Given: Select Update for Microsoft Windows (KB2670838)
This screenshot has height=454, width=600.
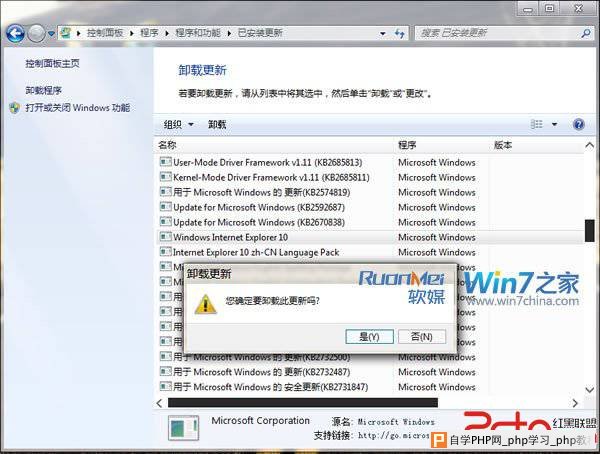Looking at the screenshot, I should pos(370,222).
